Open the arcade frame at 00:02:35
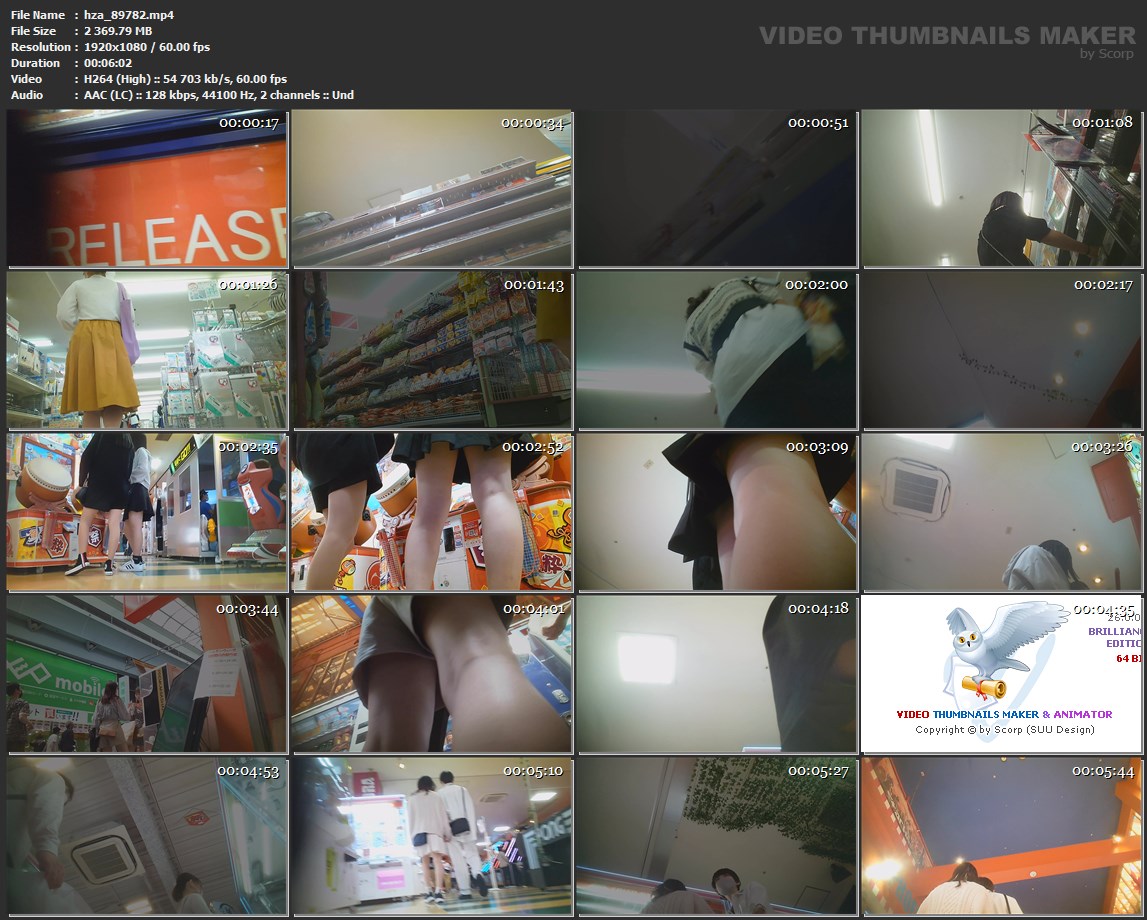This screenshot has width=1147, height=920. 147,512
